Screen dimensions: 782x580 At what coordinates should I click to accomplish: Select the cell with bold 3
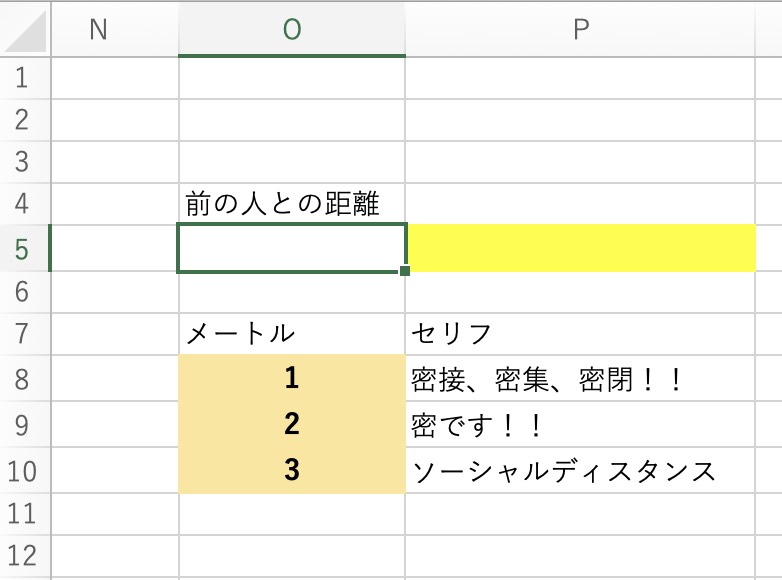tap(292, 470)
